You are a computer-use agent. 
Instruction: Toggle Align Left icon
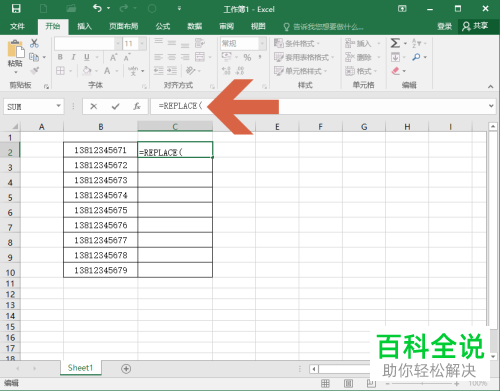[x=158, y=57]
